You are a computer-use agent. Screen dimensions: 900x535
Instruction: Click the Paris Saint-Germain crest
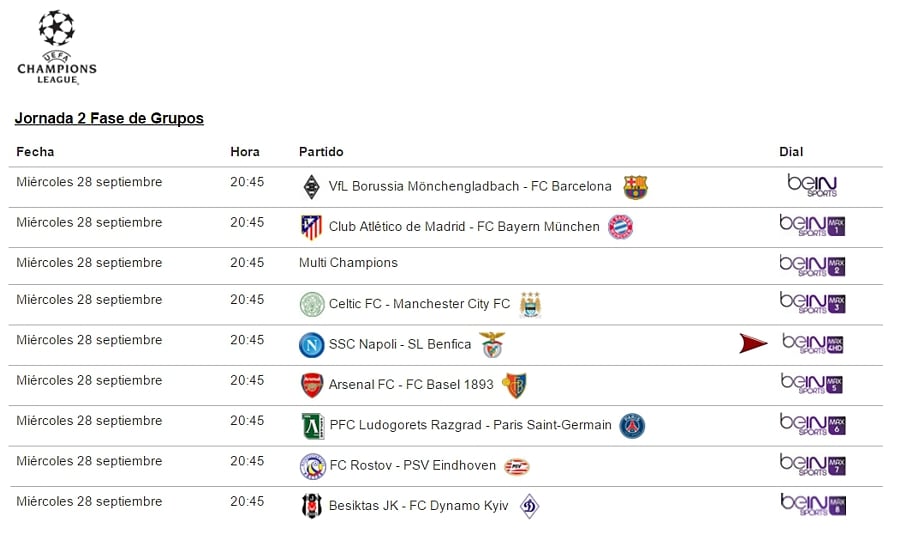click(x=632, y=426)
